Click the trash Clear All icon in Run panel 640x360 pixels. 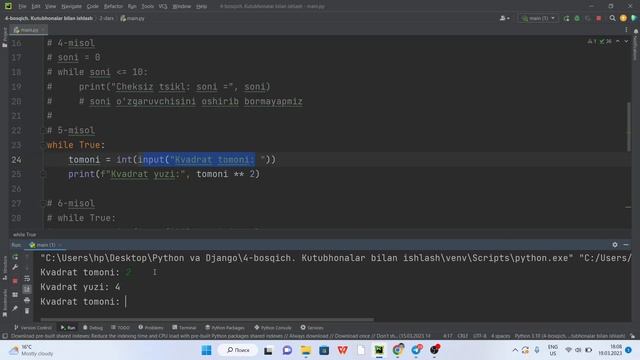click(27, 311)
